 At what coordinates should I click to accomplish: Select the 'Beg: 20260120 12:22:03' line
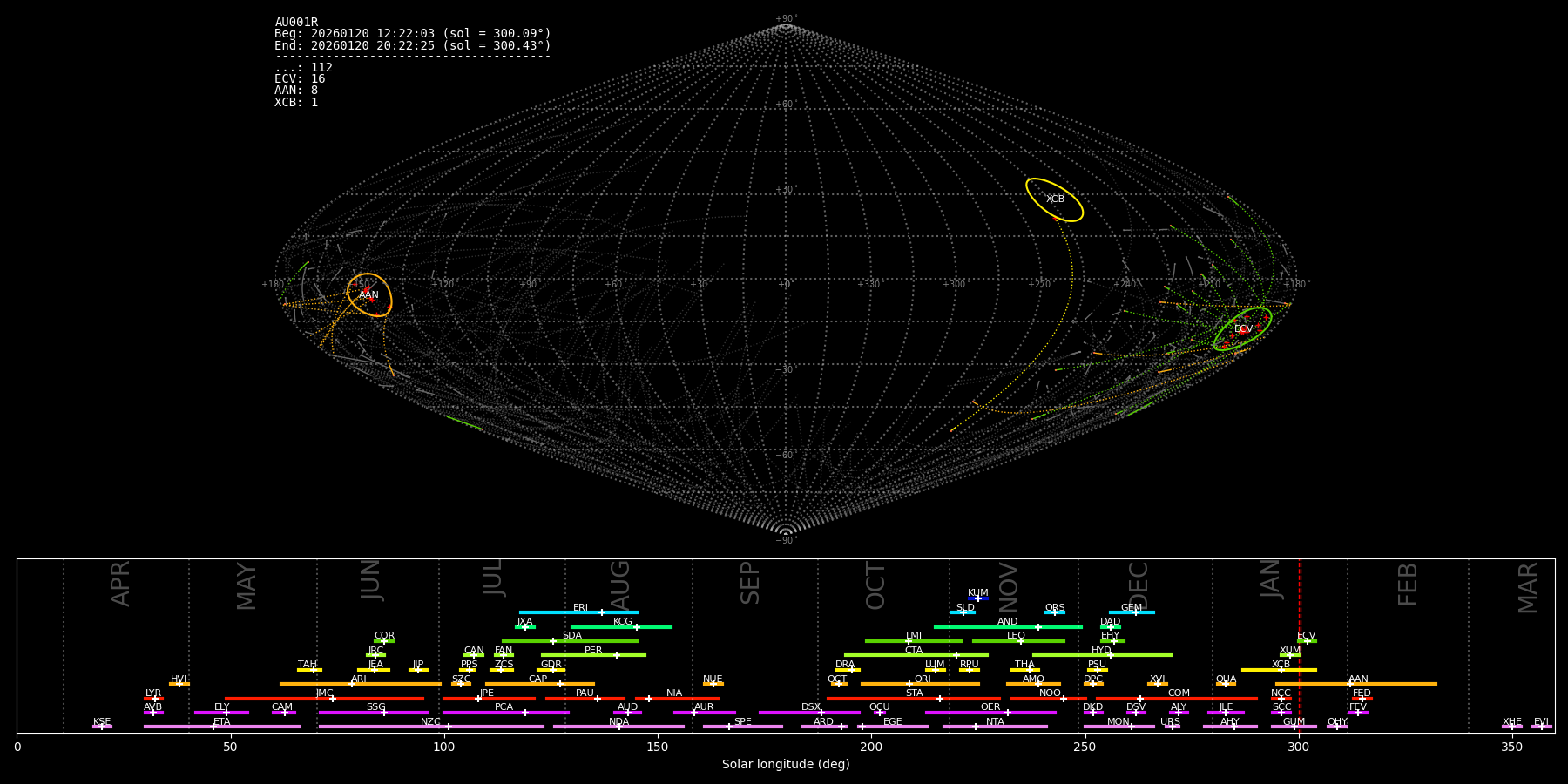coord(413,33)
